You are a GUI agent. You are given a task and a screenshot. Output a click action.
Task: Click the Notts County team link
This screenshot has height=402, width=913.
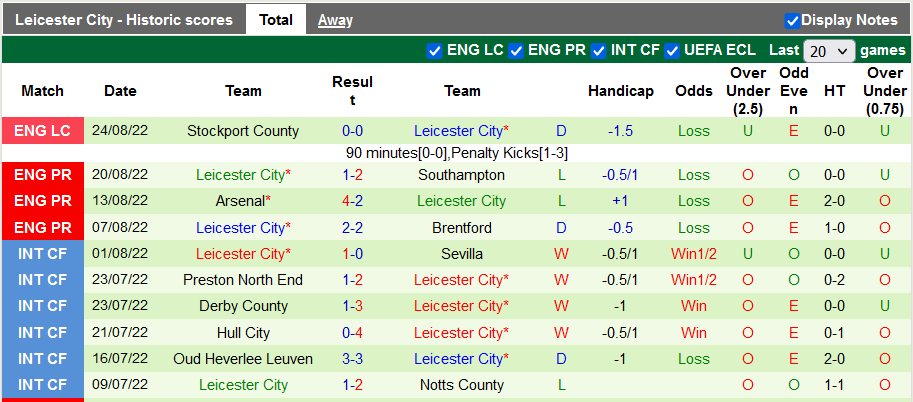click(x=462, y=385)
